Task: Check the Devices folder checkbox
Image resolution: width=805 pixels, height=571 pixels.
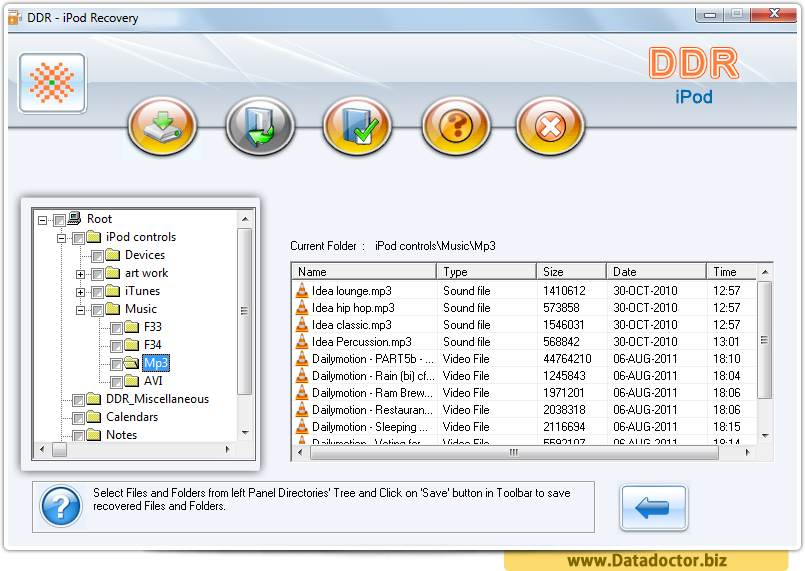Action: coord(97,256)
